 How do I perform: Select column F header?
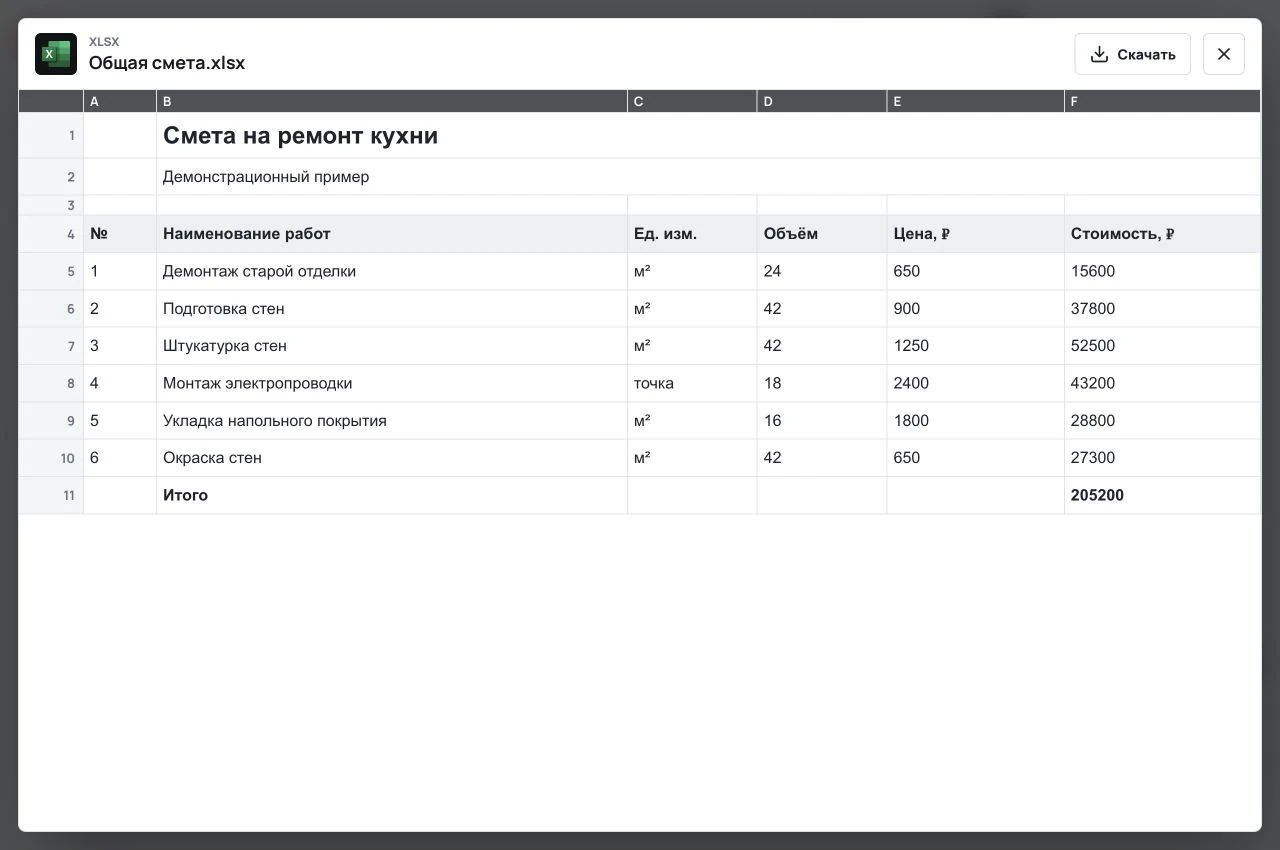tap(1163, 101)
